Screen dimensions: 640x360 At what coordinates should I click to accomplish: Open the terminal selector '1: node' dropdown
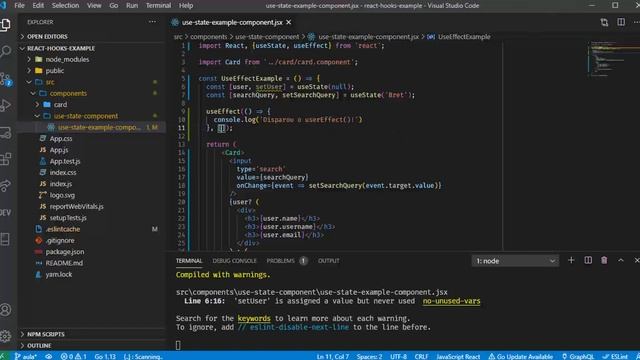click(515, 260)
